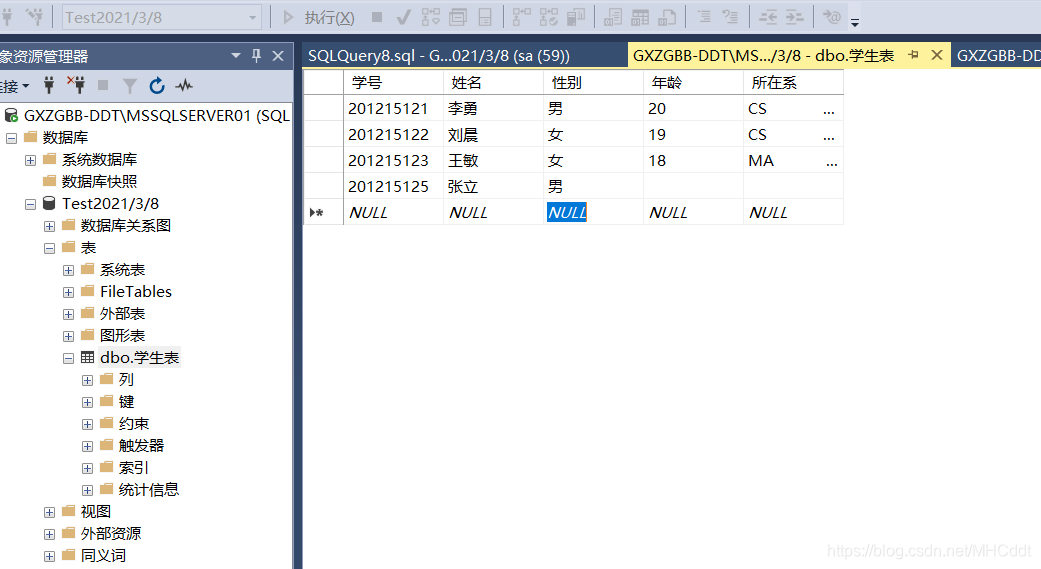1041x569 pixels.
Task: Toggle Object Explorer auto-hide pin icon
Action: click(x=256, y=56)
